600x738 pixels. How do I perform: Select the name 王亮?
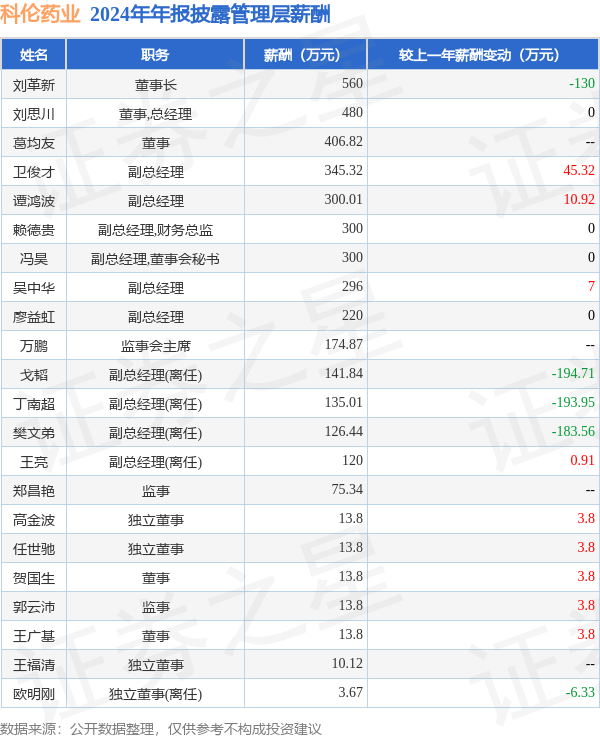pyautogui.click(x=33, y=462)
